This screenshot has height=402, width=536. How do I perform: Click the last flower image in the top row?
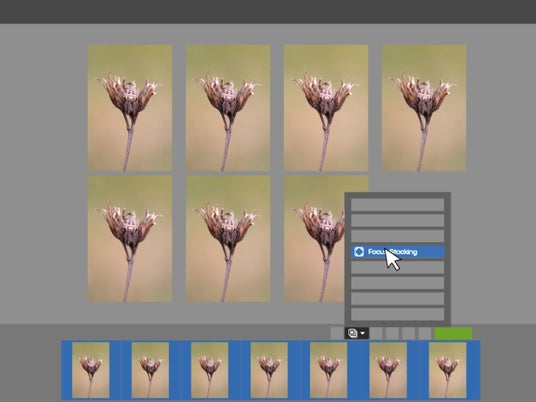[x=424, y=108]
